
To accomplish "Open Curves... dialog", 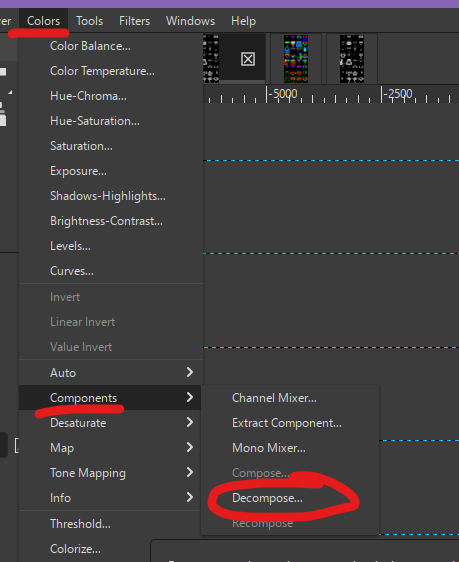I will [x=111, y=271].
